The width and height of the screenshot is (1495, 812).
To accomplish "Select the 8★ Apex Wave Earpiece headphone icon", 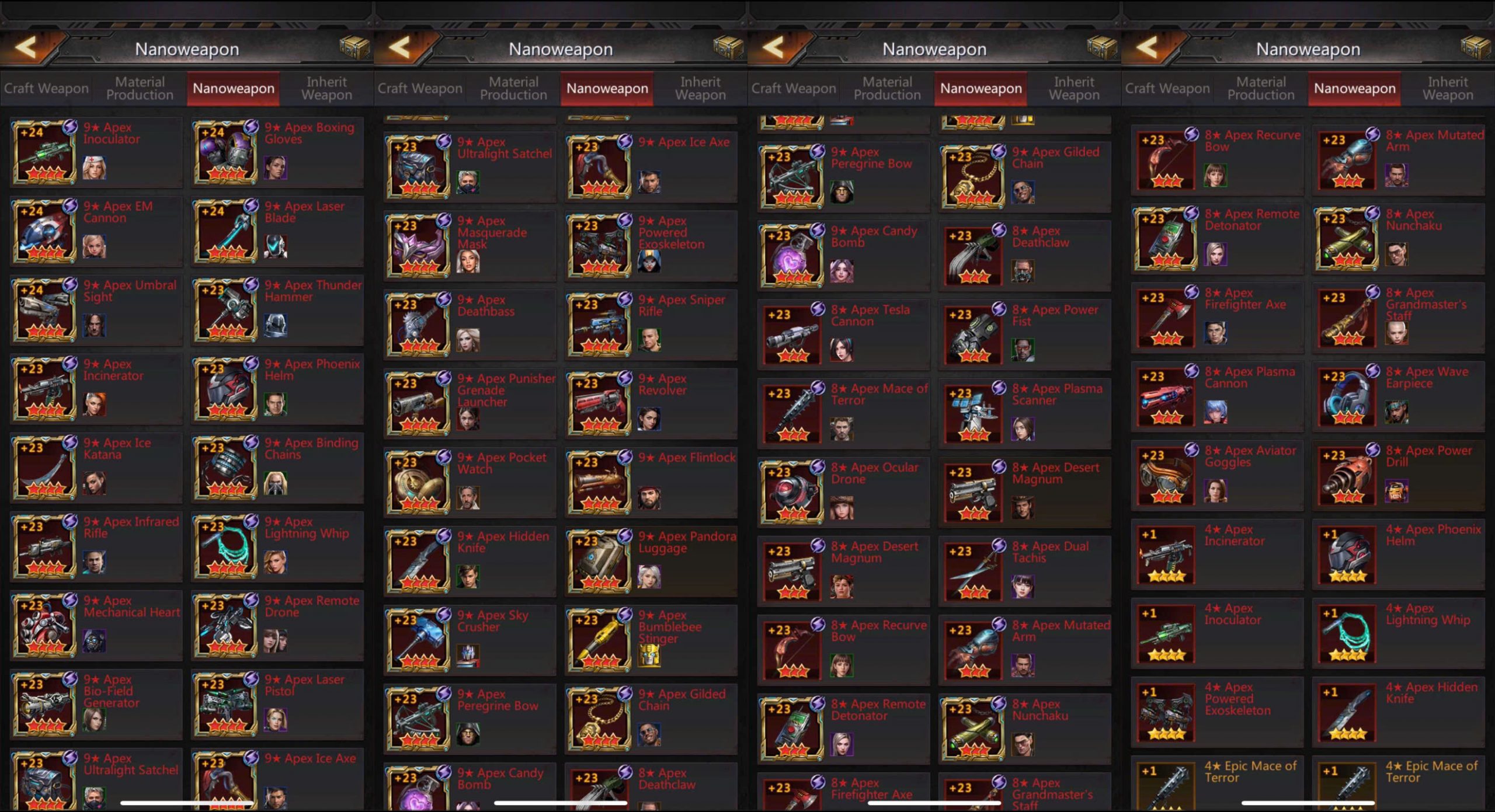I will click(1347, 396).
